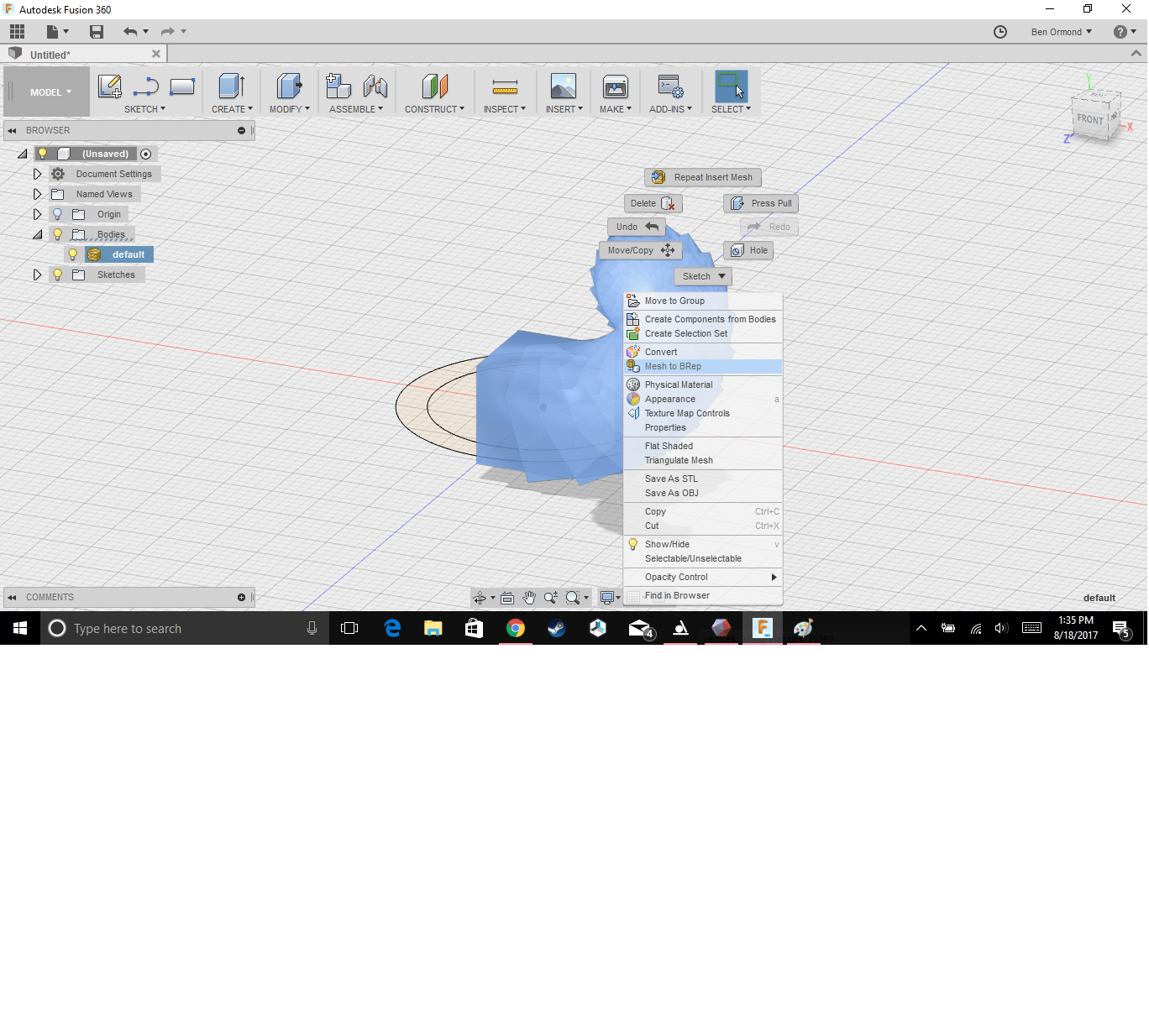Image resolution: width=1149 pixels, height=1036 pixels.
Task: Click the Scripts icon above ADD-INS
Action: [x=670, y=86]
